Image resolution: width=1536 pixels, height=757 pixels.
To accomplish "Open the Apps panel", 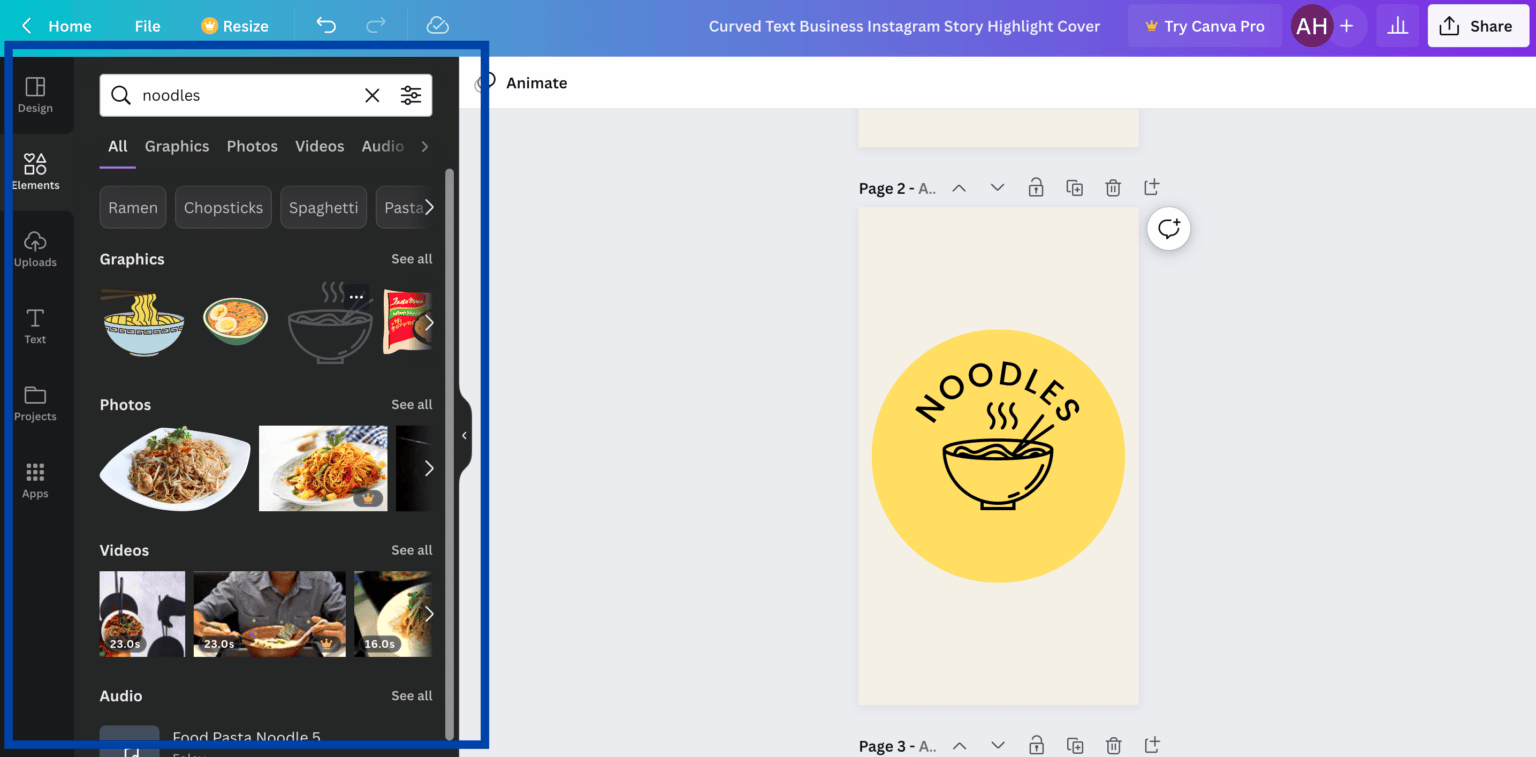I will pyautogui.click(x=35, y=479).
